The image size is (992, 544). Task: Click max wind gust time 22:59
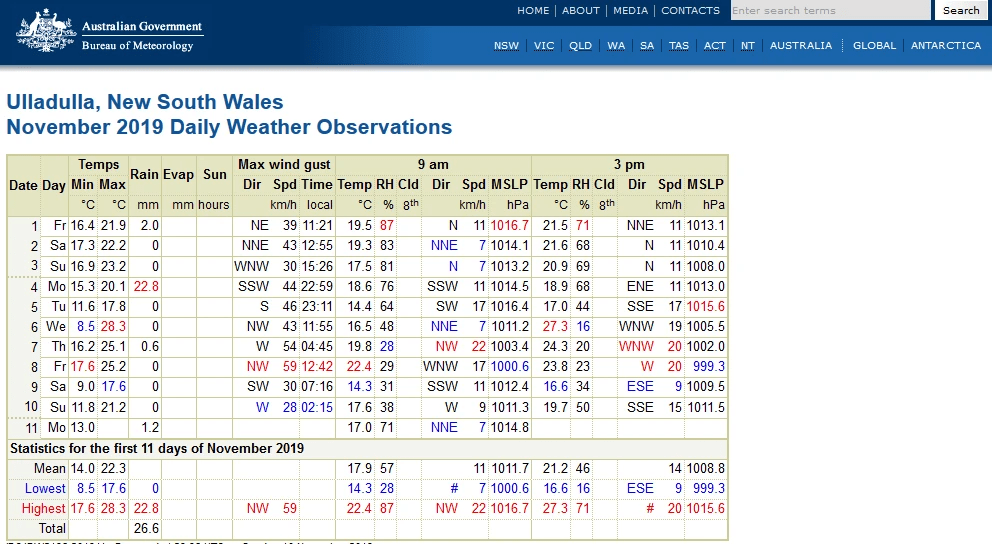tap(316, 287)
